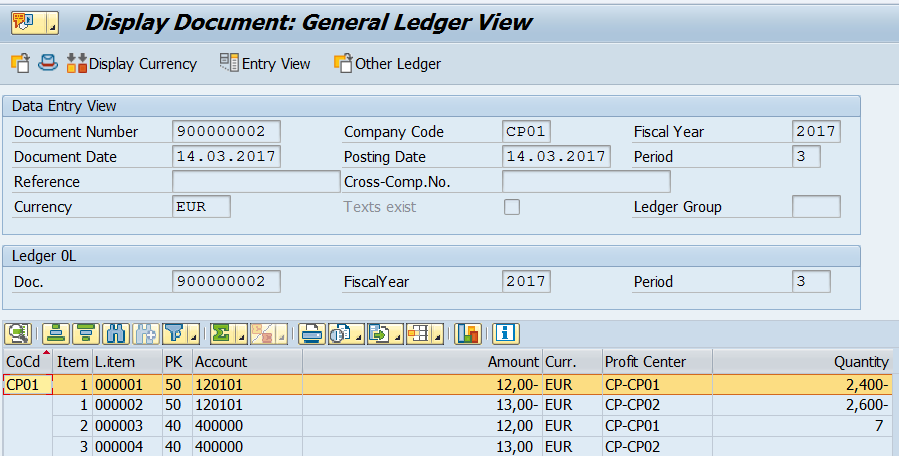
Task: Click the Cross-Comp.No. field
Action: (x=586, y=181)
